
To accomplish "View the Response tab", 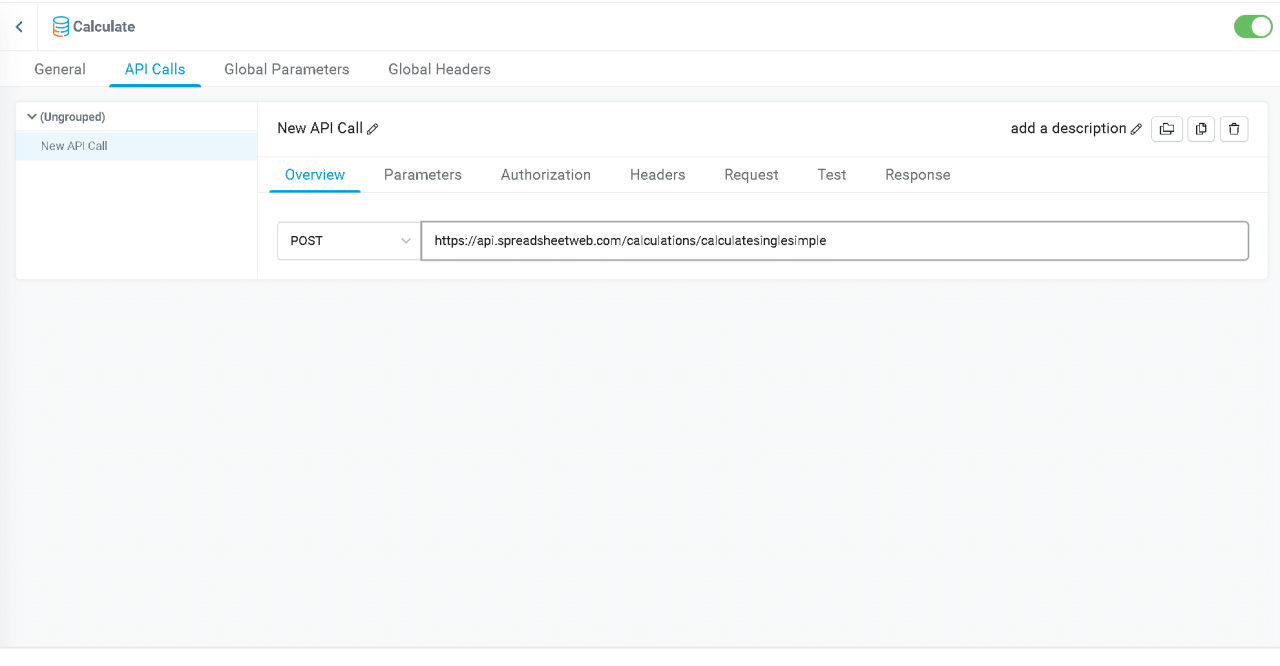I will (x=917, y=175).
